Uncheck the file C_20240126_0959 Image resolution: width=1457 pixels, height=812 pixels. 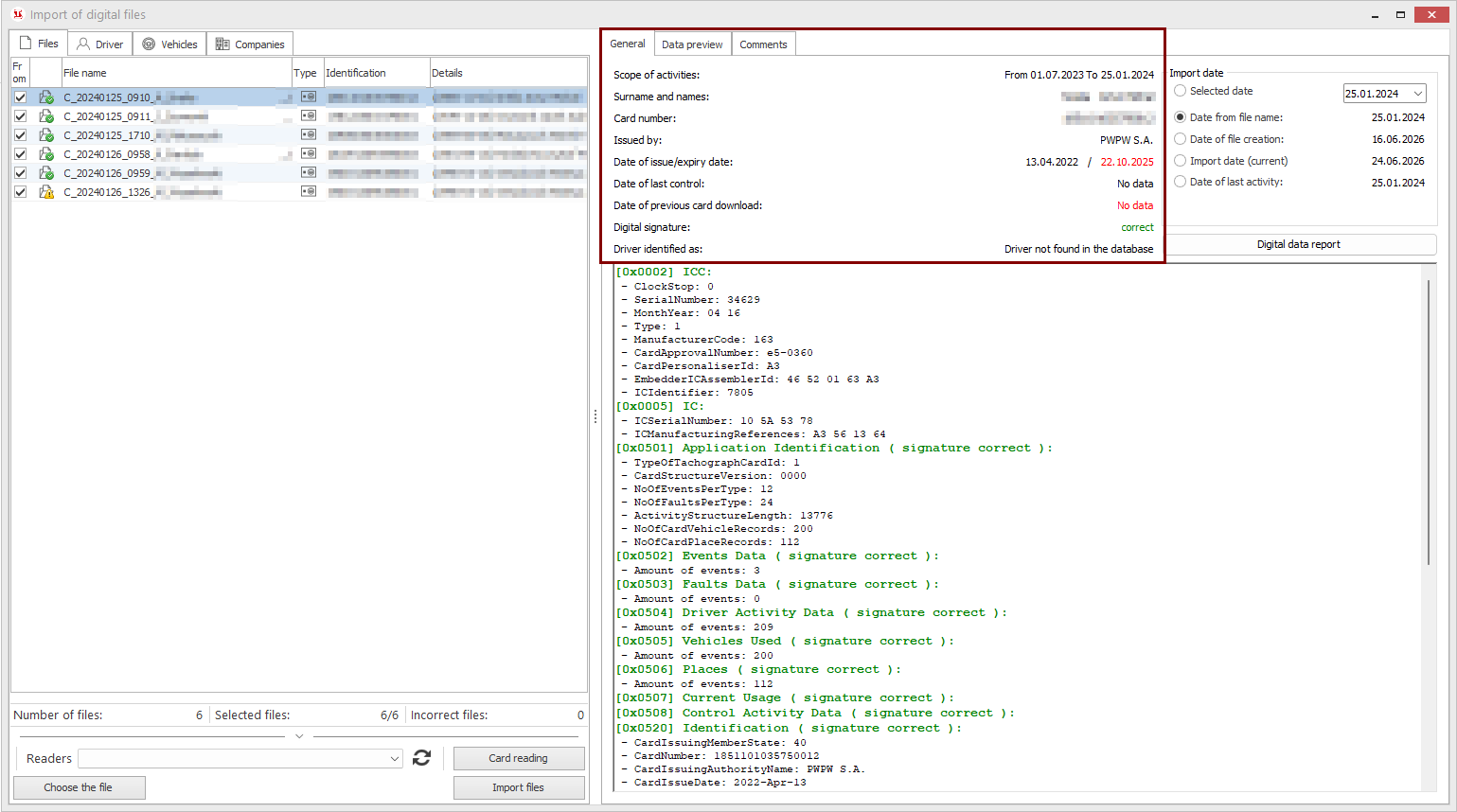coord(20,173)
